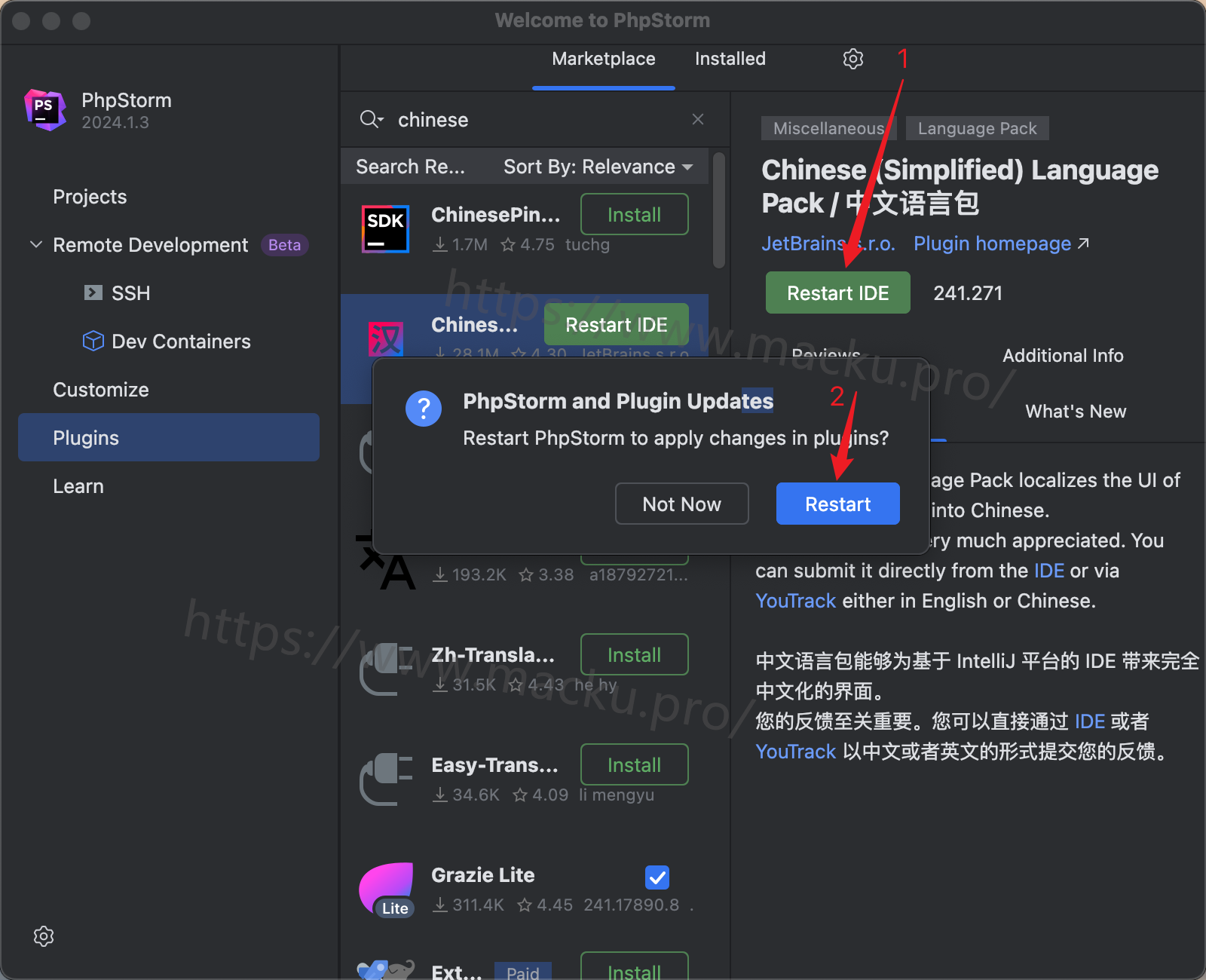
Task: Select Plugins in the sidebar
Action: [169, 437]
